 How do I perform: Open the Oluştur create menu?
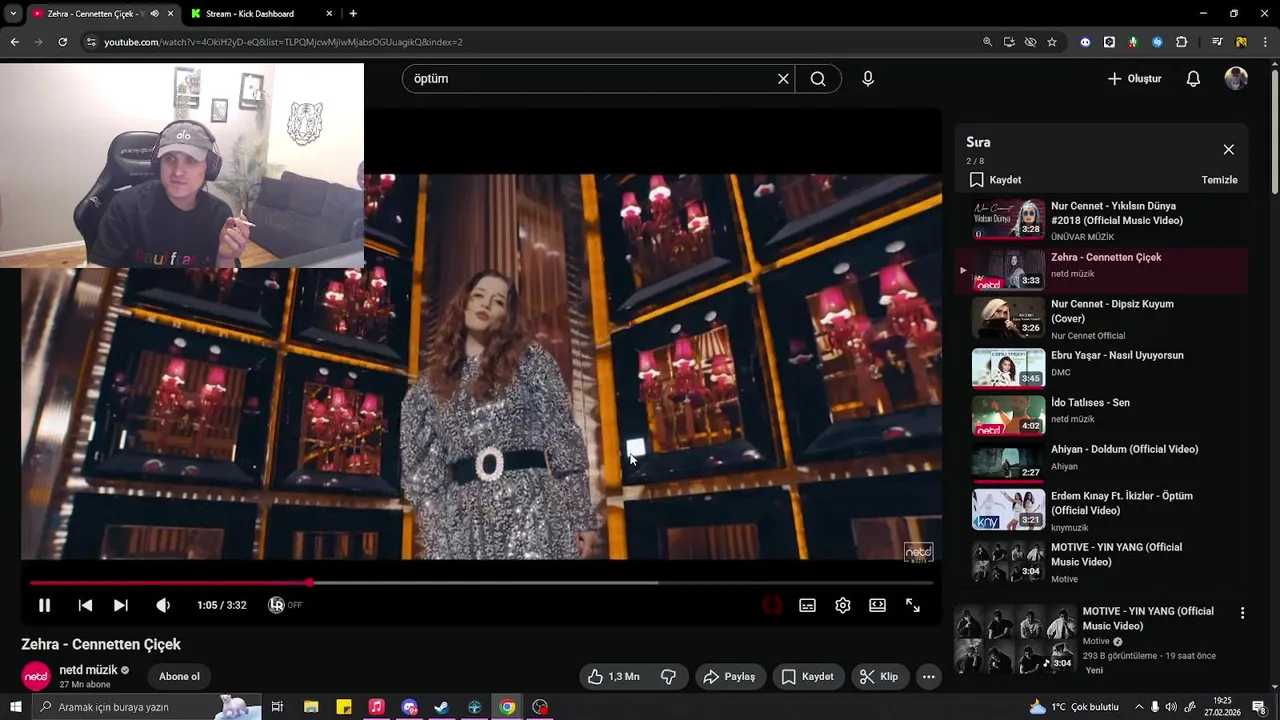1134,79
